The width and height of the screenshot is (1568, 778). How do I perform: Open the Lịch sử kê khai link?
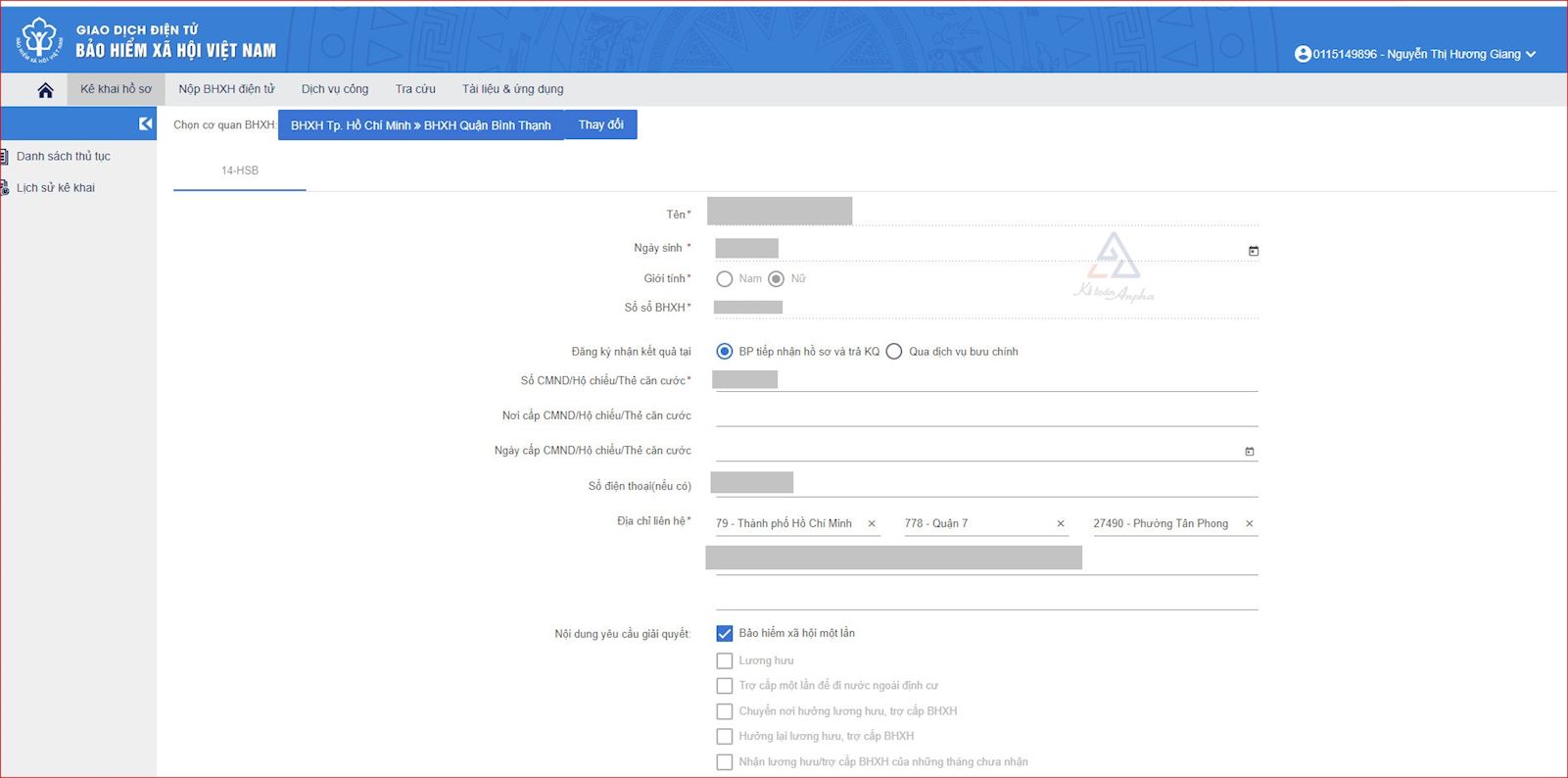pos(56,188)
